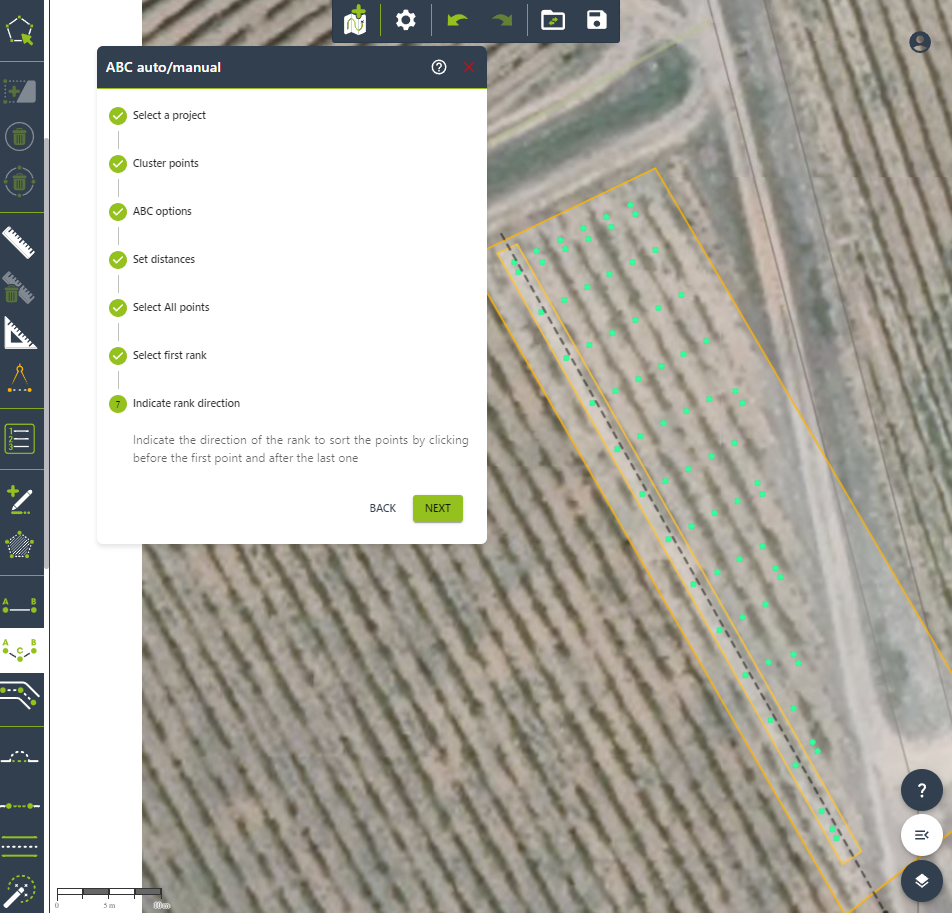Open the user account profile icon
Screen dimensions: 952x913
tap(920, 42)
